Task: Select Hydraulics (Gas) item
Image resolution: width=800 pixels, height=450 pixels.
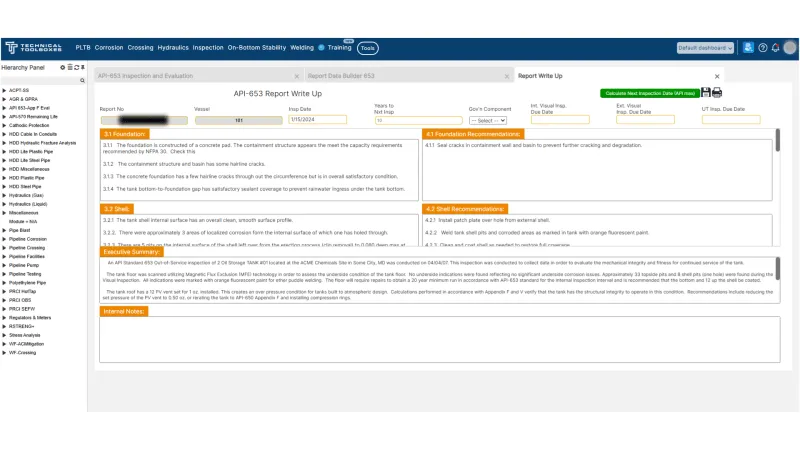Action: tap(26, 195)
